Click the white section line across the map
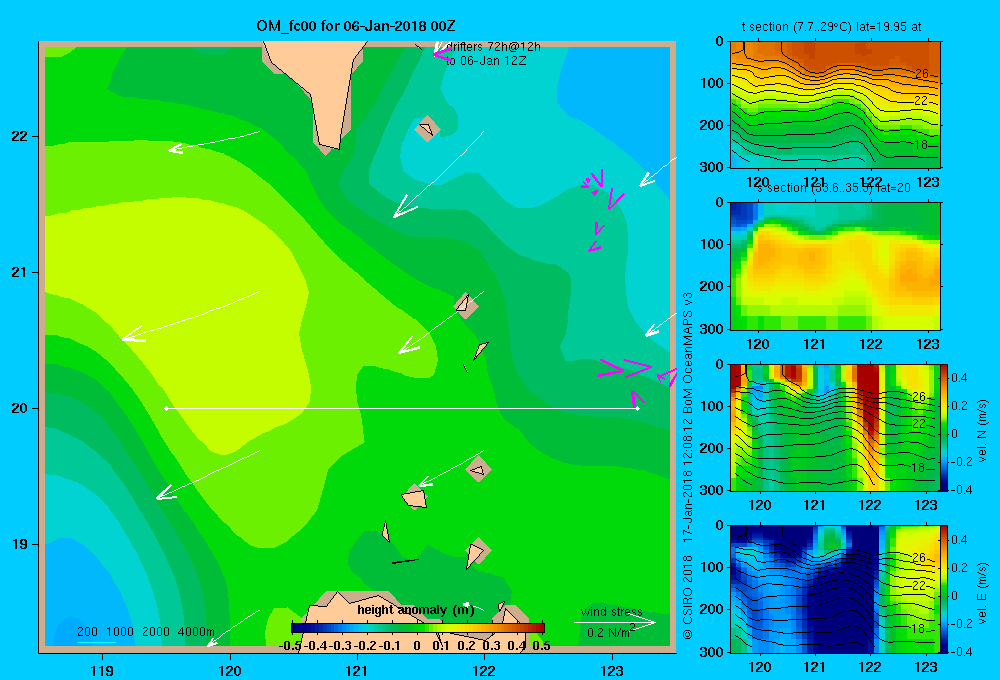1000x680 pixels. 402,408
